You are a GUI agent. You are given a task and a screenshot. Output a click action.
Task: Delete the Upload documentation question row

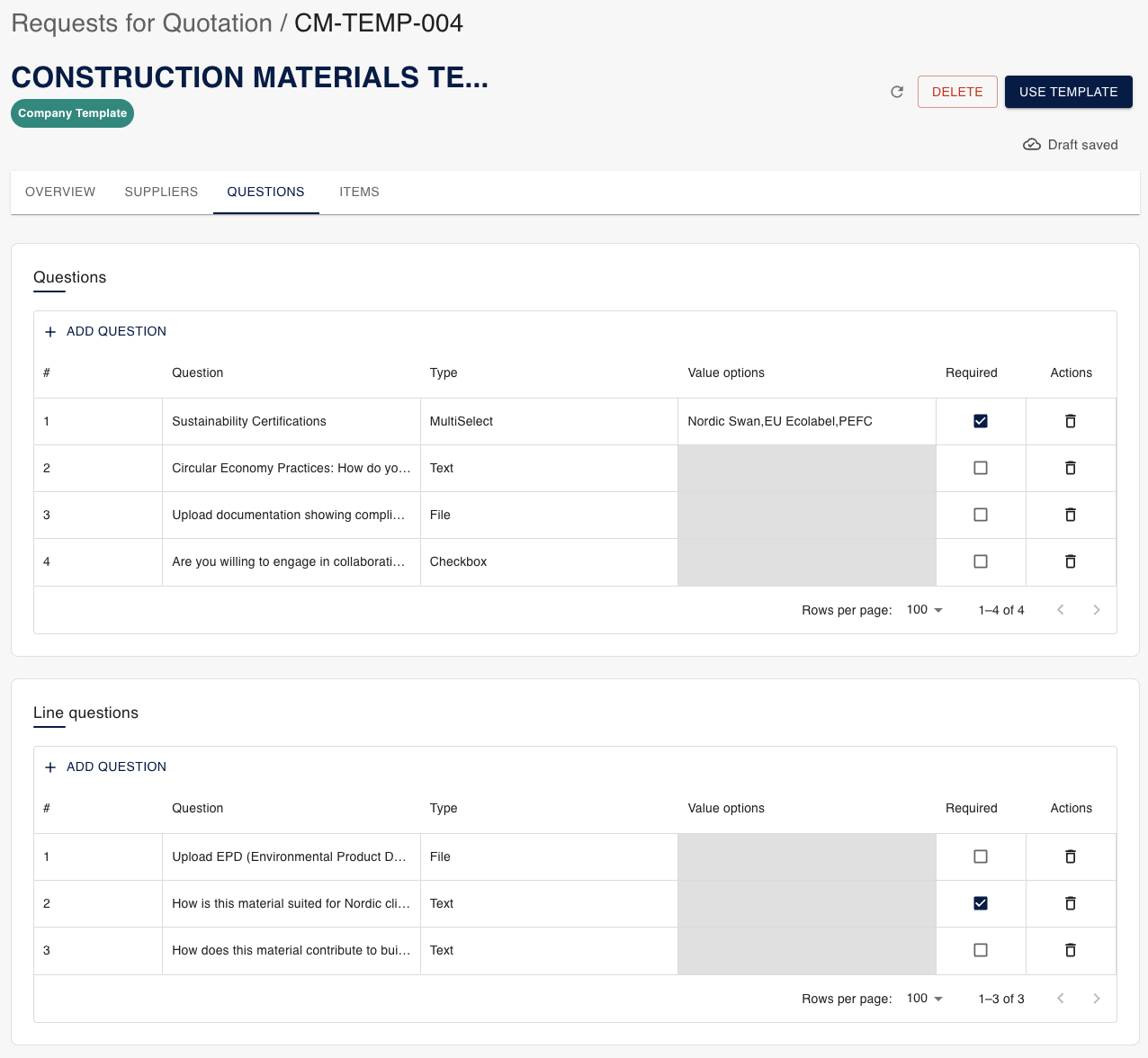pos(1071,515)
